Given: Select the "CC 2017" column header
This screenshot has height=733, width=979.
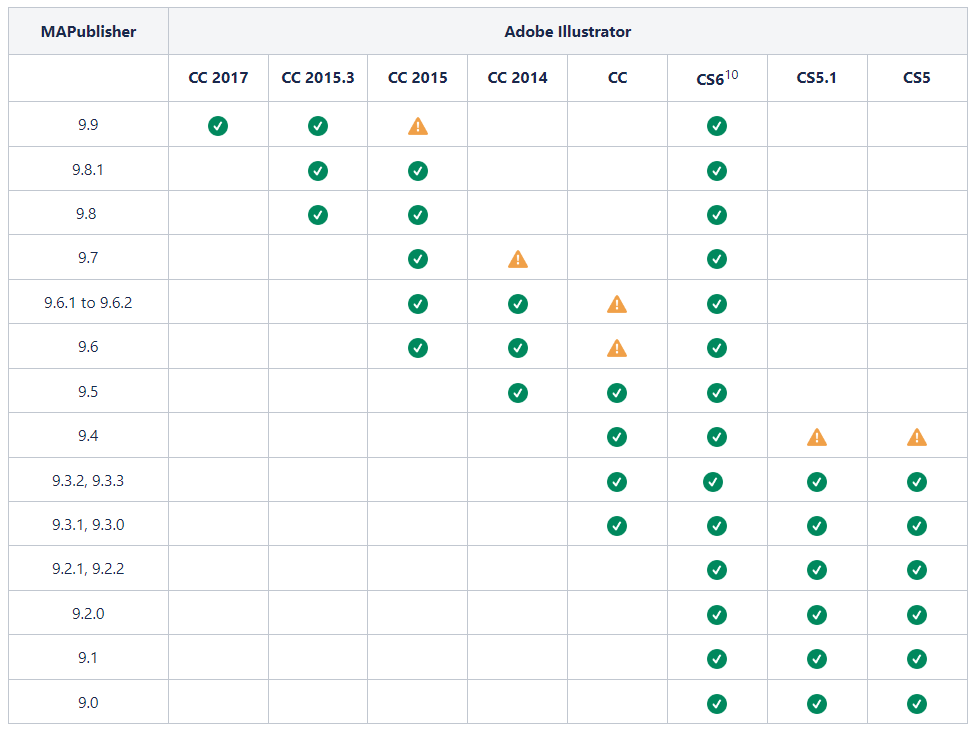Looking at the screenshot, I should 218,78.
